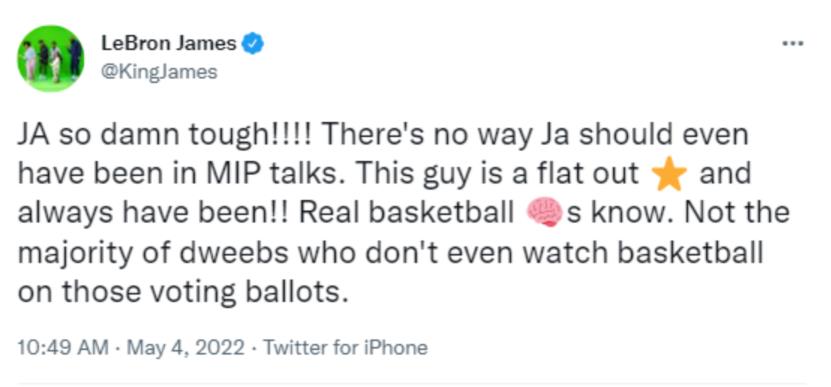Click the 'on those voting ballots.' line
The width and height of the screenshot is (831, 387).
coord(184,292)
